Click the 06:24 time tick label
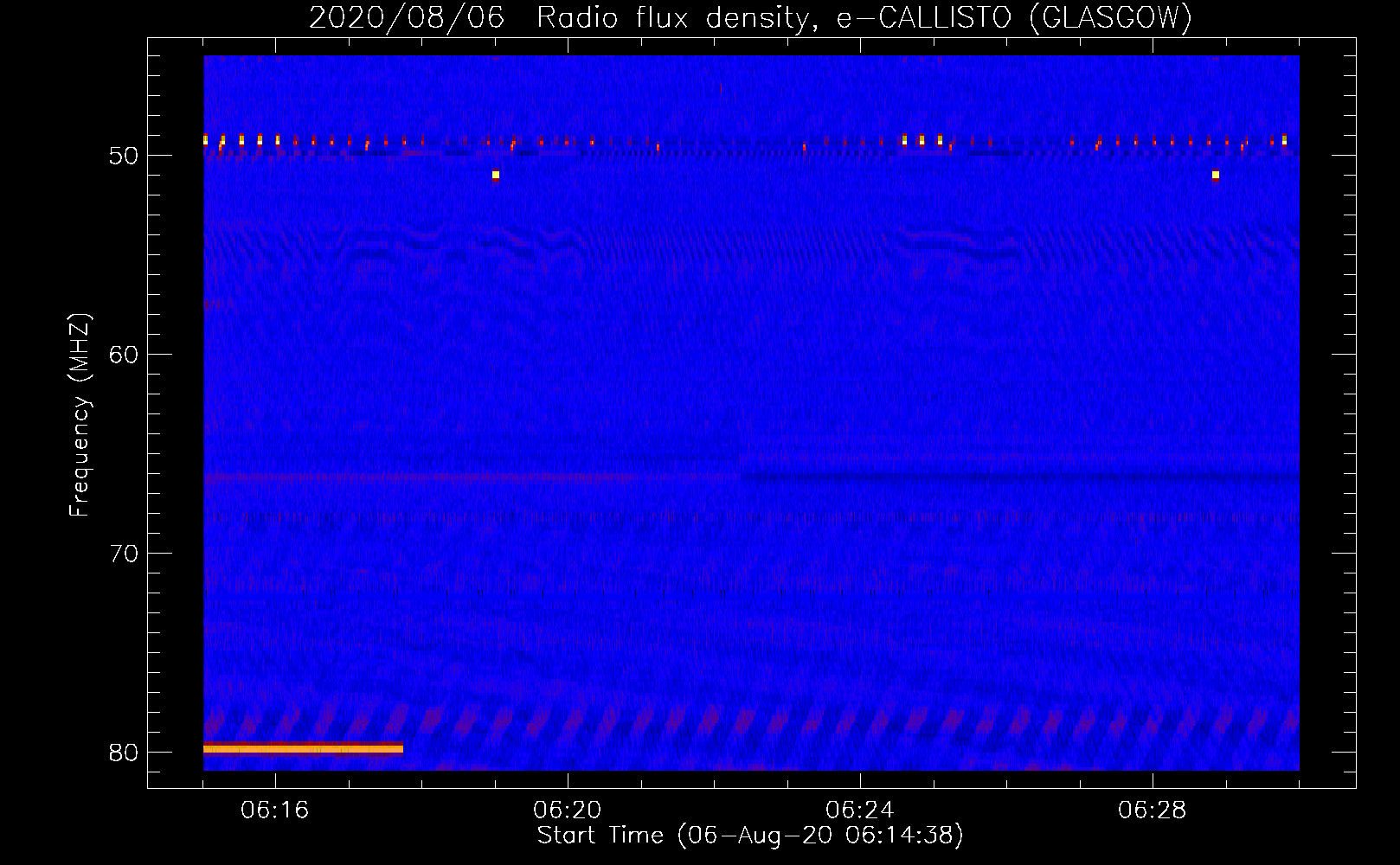 pyautogui.click(x=860, y=811)
